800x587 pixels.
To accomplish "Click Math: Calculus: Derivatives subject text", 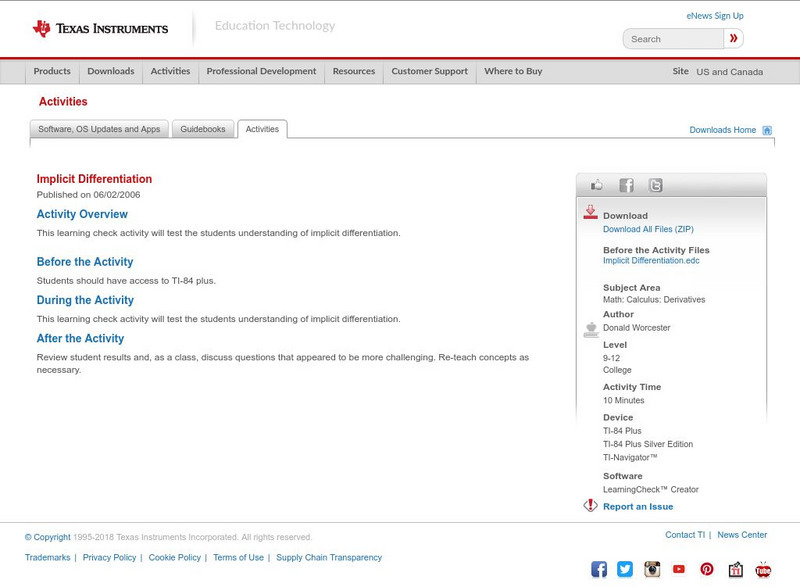I will 654,300.
